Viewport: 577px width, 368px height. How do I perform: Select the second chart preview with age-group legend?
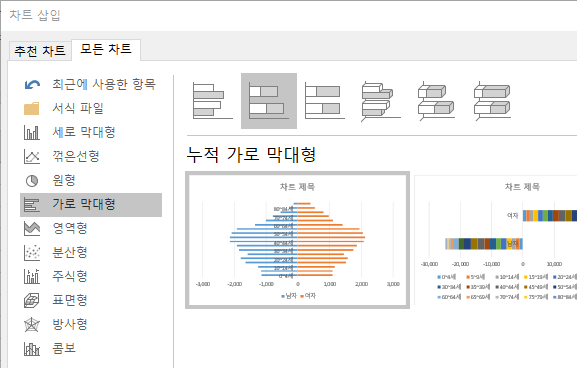coord(496,240)
